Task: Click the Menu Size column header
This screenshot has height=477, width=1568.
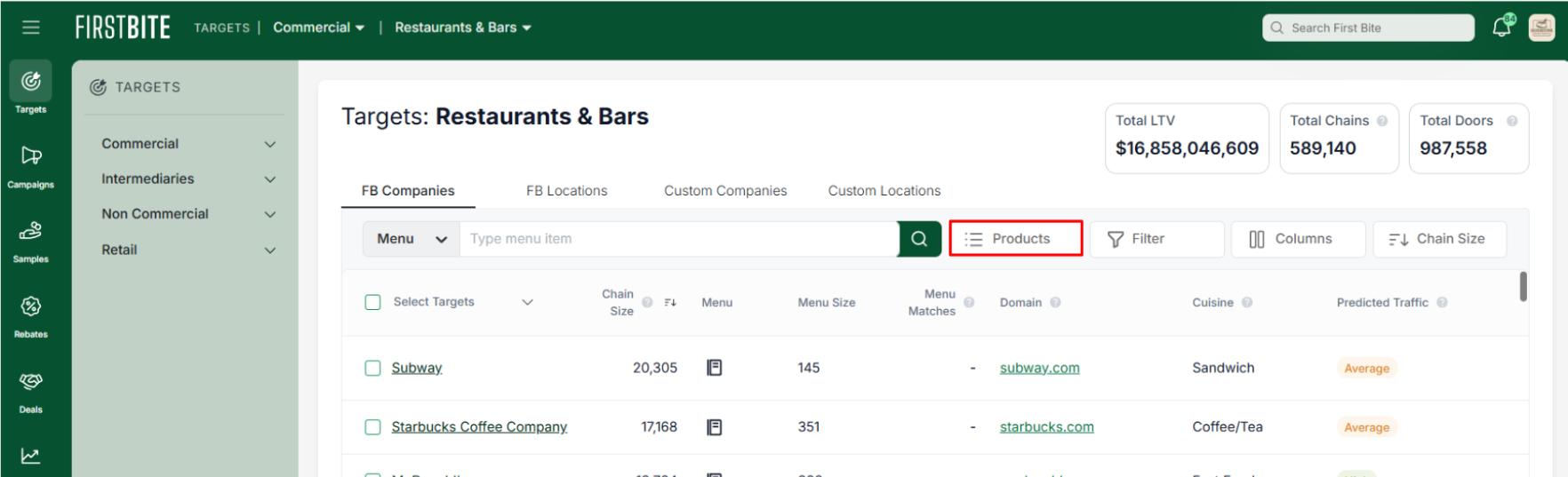Action: tap(827, 303)
